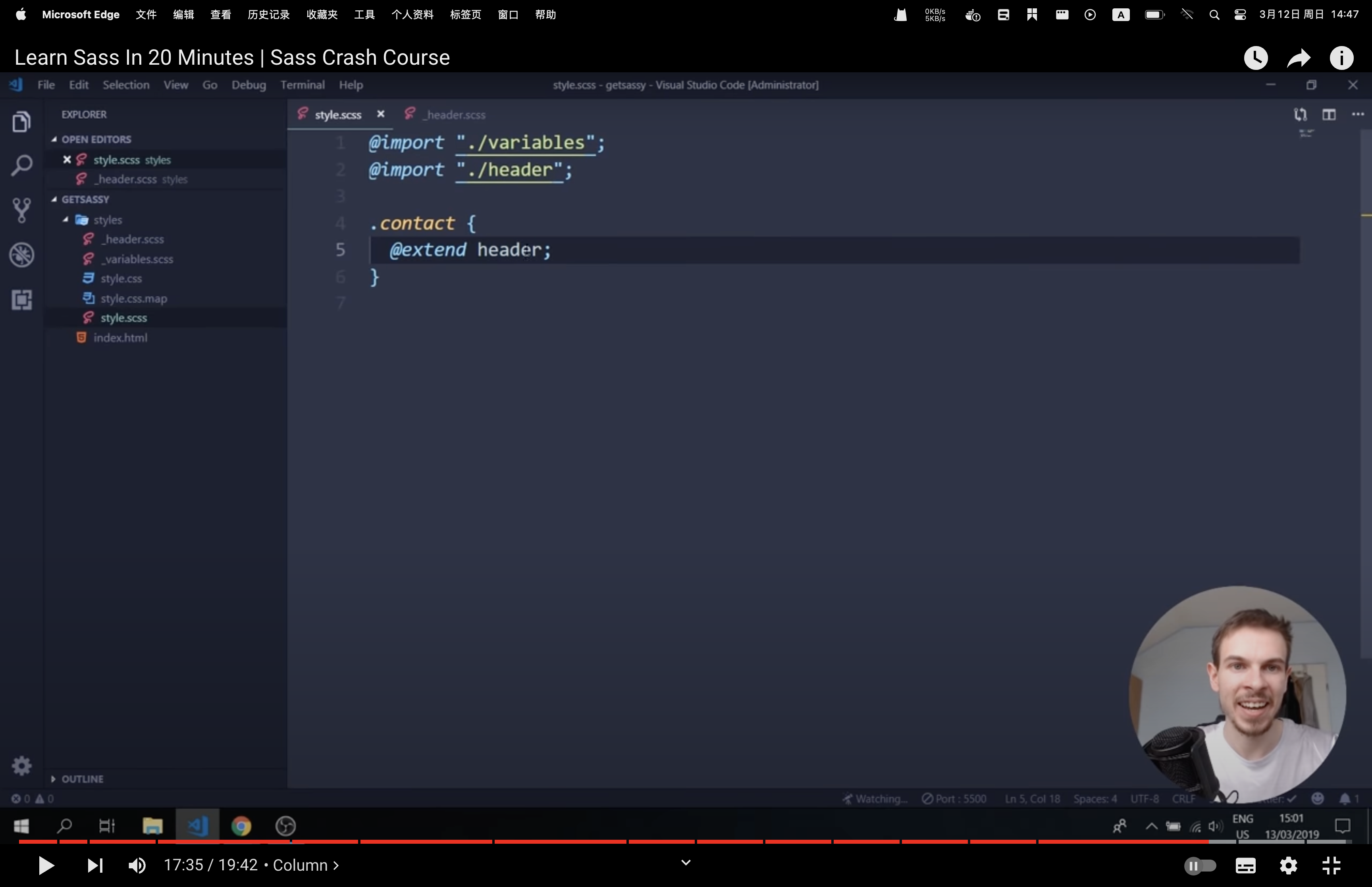
Task: Click the Ln 5, Col 18 status item
Action: 1032,799
